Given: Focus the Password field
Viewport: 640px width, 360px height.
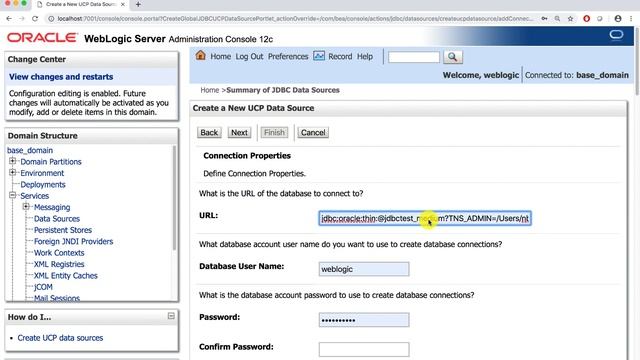Looking at the screenshot, I should coord(364,320).
